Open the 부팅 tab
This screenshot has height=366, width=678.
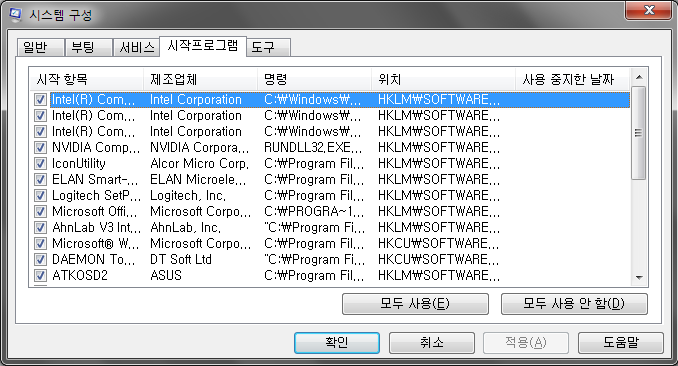88,47
